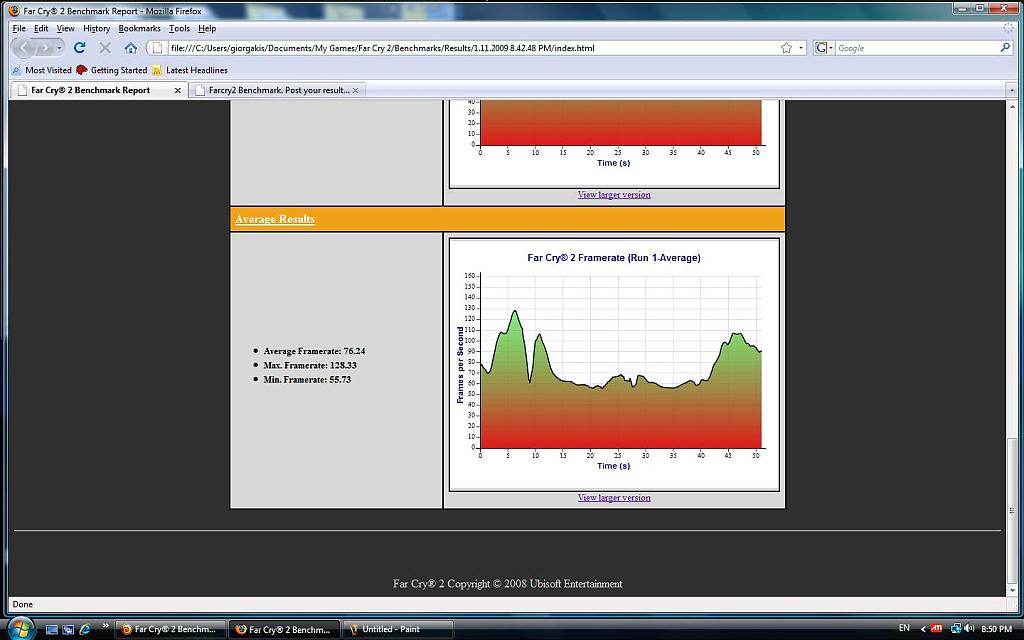The width and height of the screenshot is (1024, 640).
Task: Open the File menu
Action: pyautogui.click(x=19, y=29)
